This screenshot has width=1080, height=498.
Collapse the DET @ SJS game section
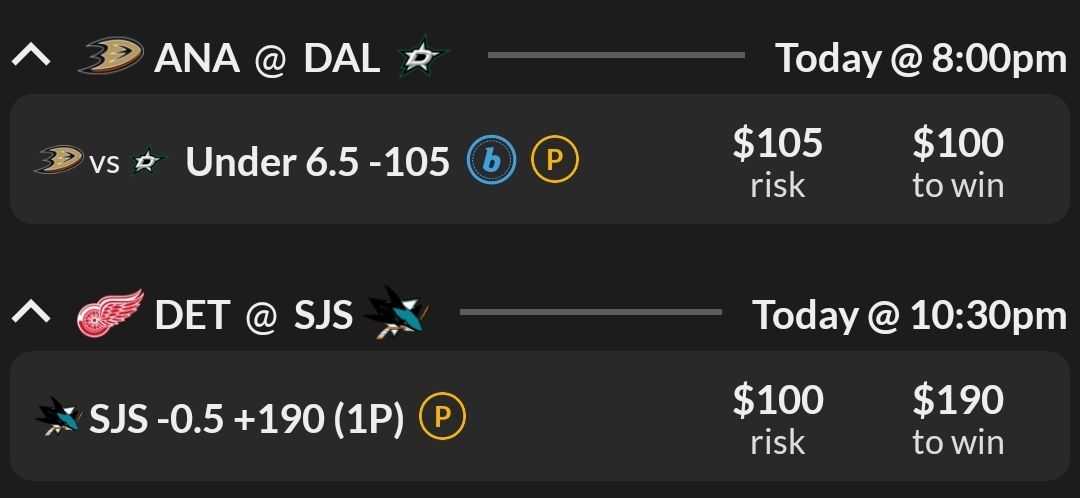click(x=31, y=313)
